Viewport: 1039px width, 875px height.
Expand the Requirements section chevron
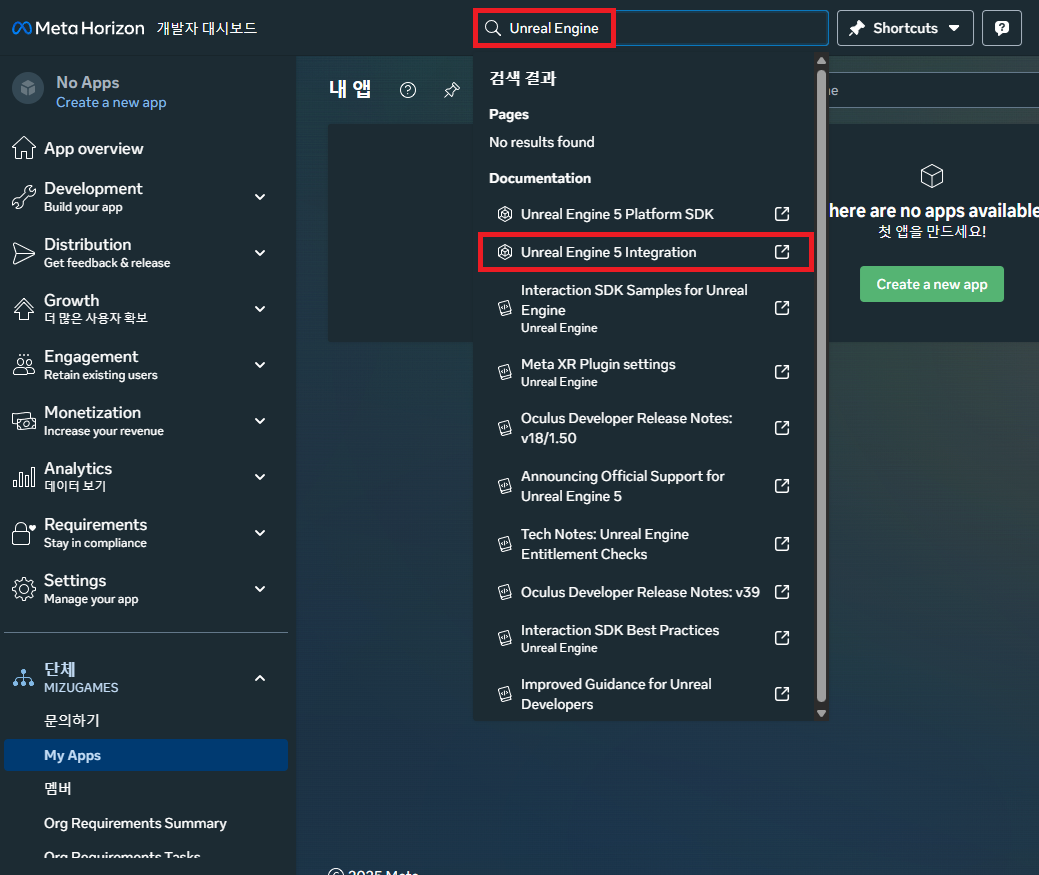coord(260,533)
